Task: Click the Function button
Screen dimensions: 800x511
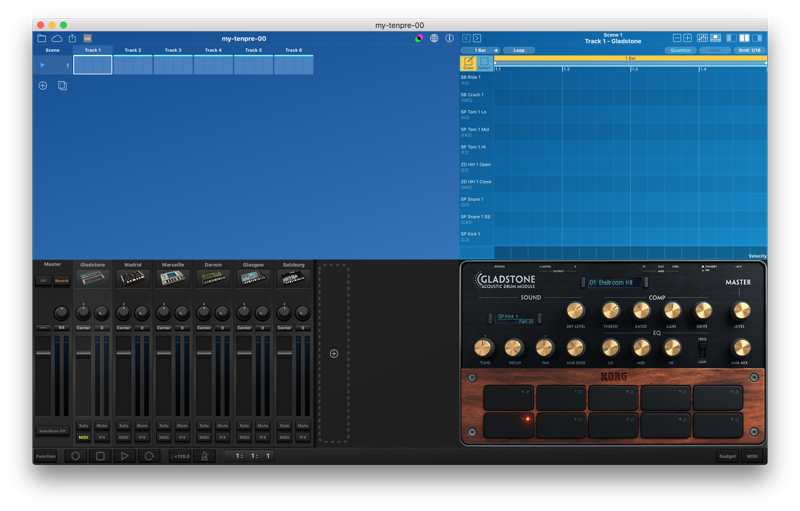Action: [46, 456]
